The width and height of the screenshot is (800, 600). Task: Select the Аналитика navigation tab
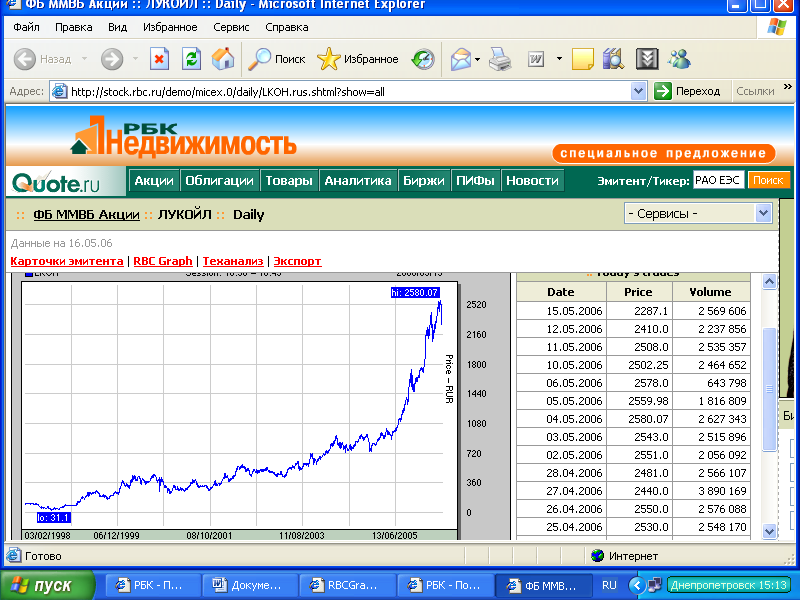tap(358, 181)
